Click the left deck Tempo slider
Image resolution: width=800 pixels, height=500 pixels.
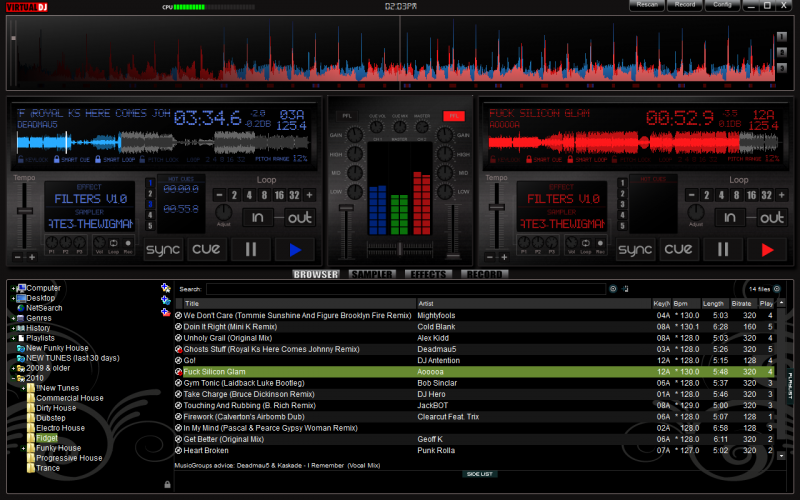pyautogui.click(x=24, y=211)
